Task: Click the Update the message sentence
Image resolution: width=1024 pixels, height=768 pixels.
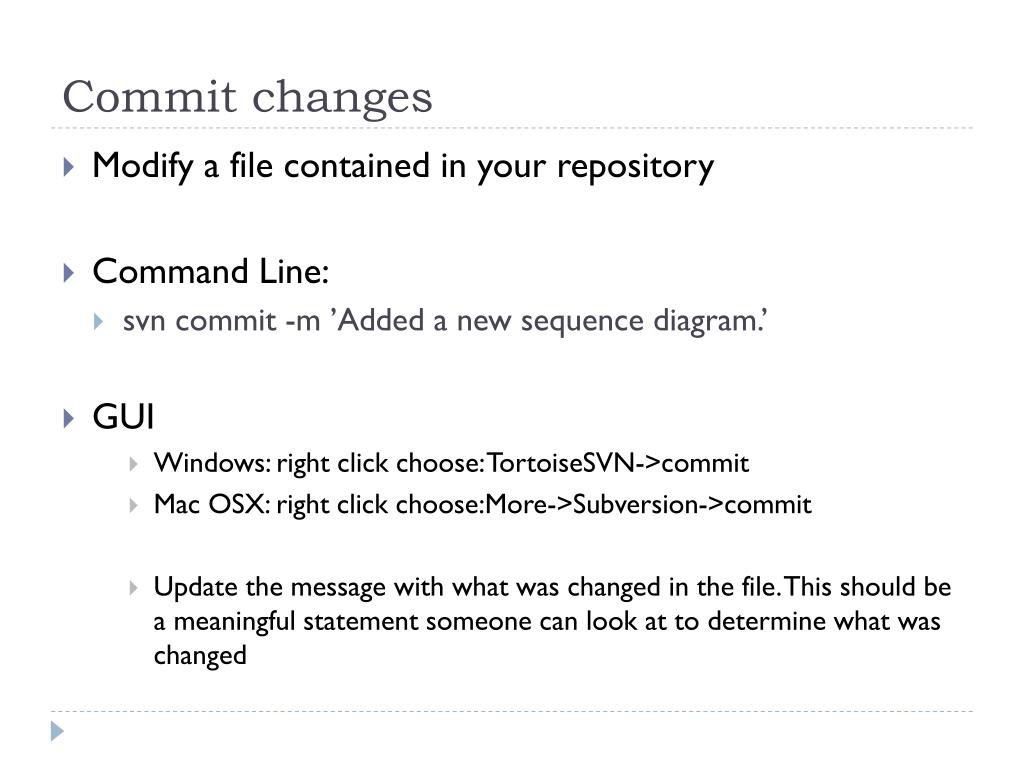Action: click(x=552, y=621)
